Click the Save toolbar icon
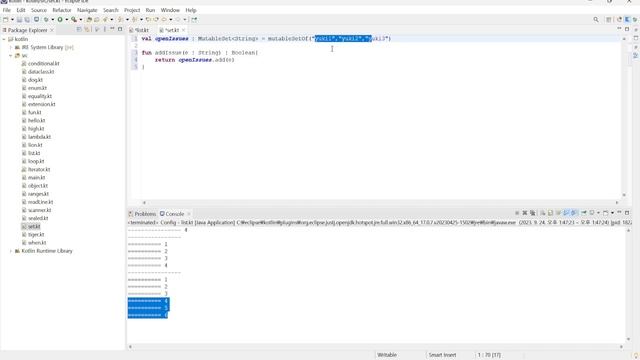 (x=19, y=20)
